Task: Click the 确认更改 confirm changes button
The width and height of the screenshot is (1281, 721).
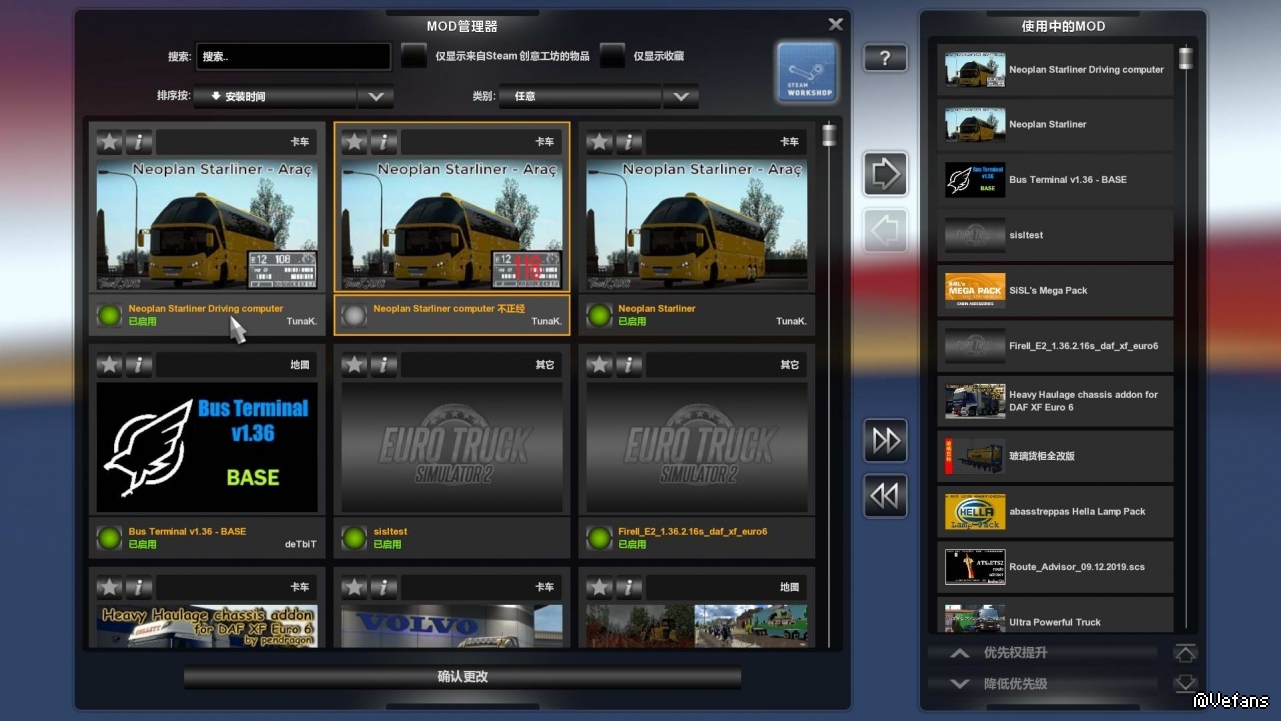Action: point(463,677)
